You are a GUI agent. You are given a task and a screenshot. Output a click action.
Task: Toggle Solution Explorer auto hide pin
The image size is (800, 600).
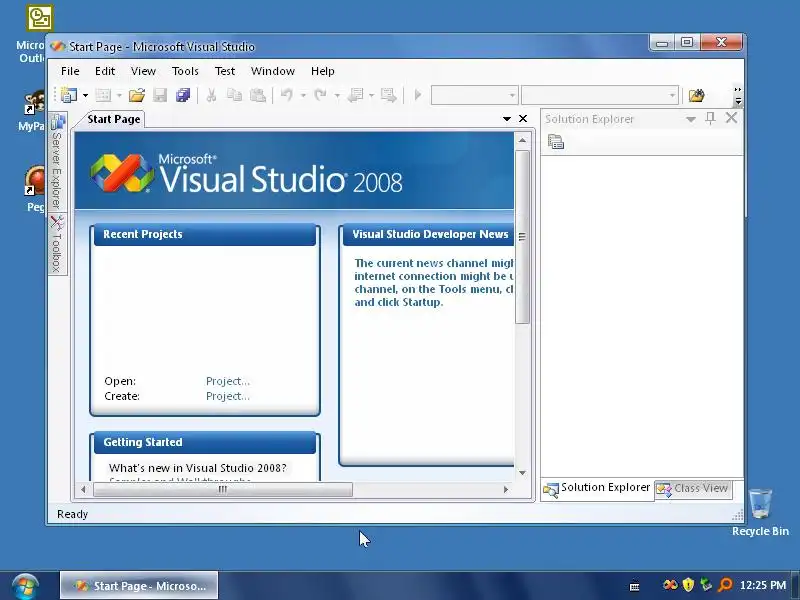(x=710, y=119)
